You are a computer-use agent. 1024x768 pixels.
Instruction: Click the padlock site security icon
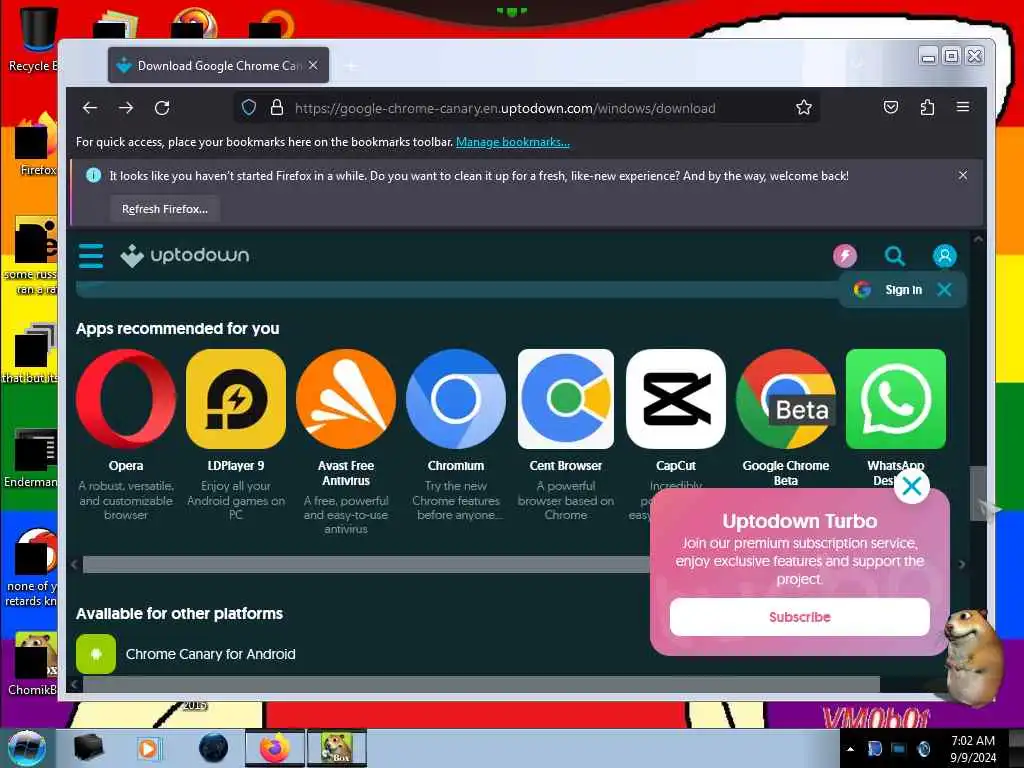pyautogui.click(x=277, y=108)
